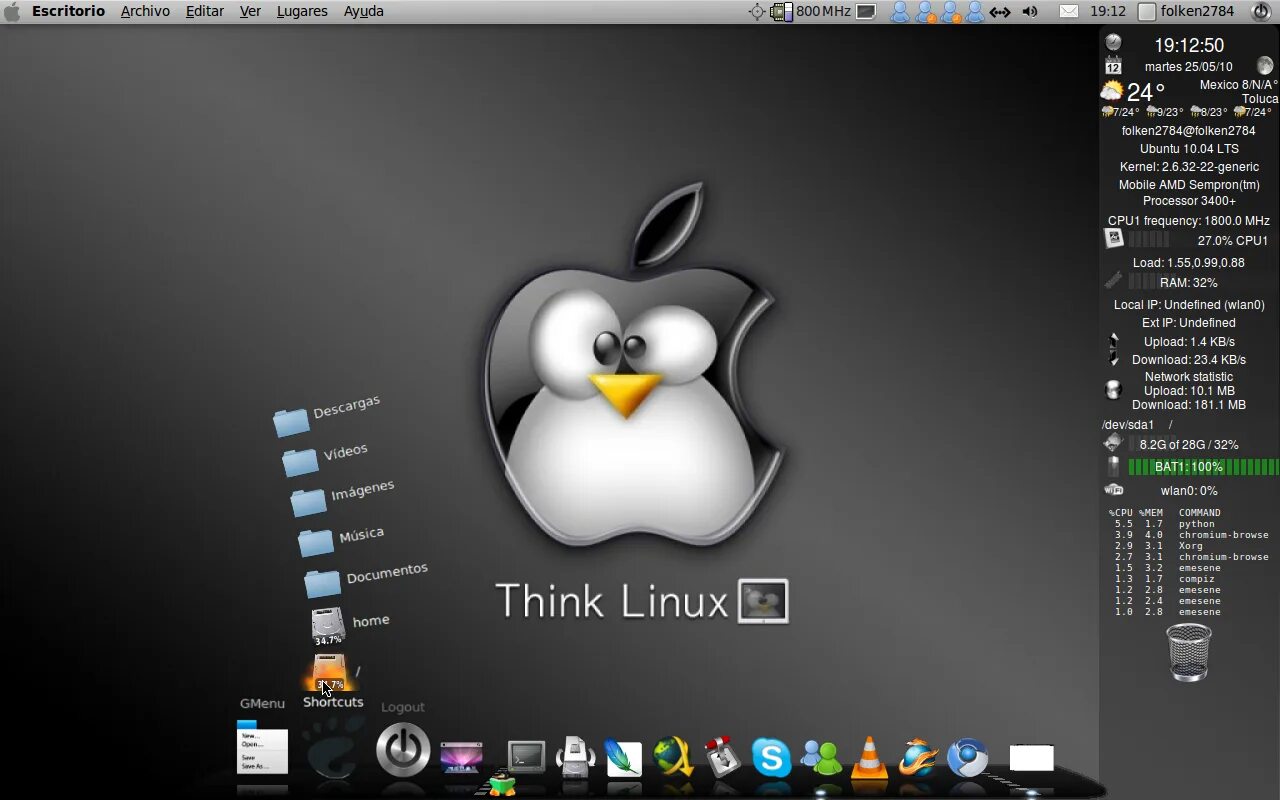Launch the terminal from the dock
Viewport: 1280px width, 800px height.
(x=526, y=757)
